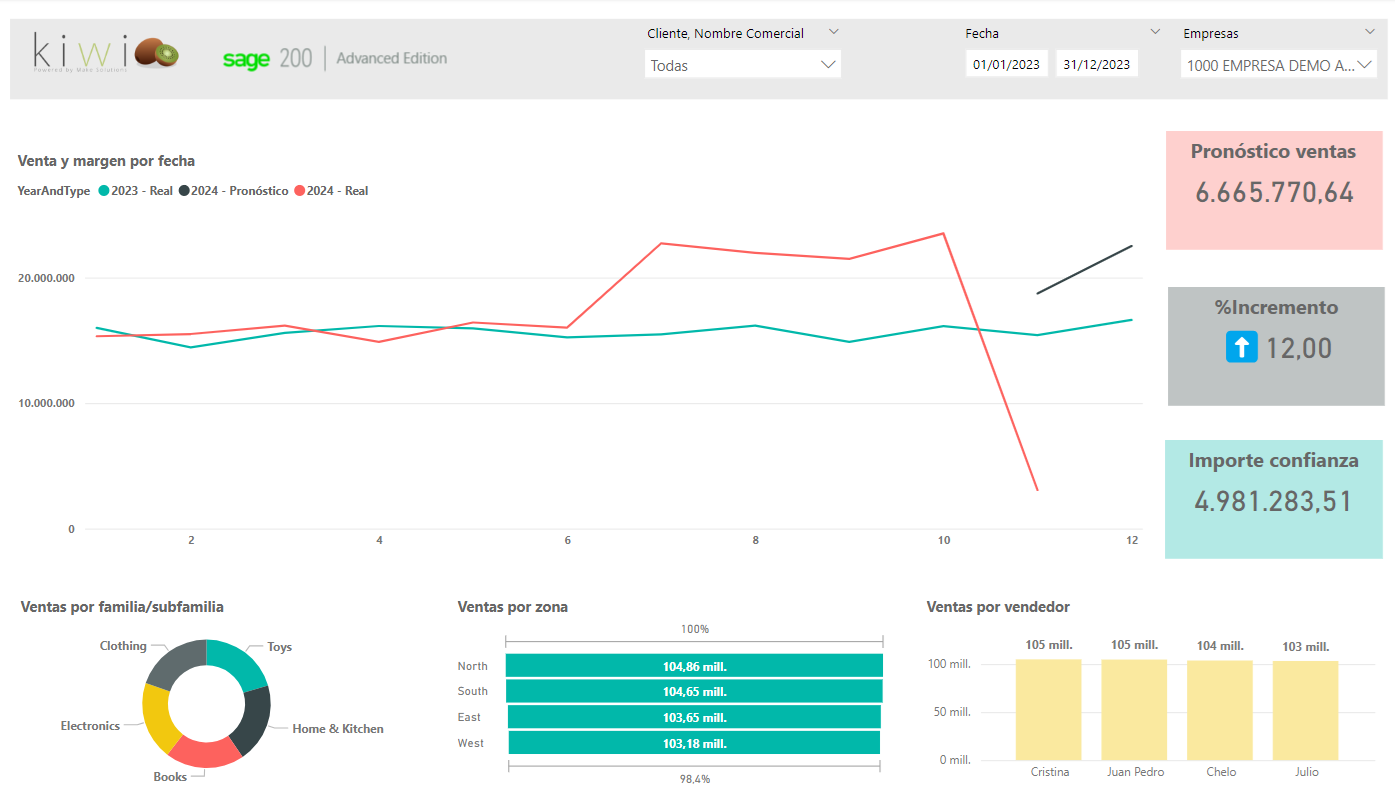Click the %Incremento card value 12,00
Screen dimensions: 1395x801
[x=1299, y=348]
